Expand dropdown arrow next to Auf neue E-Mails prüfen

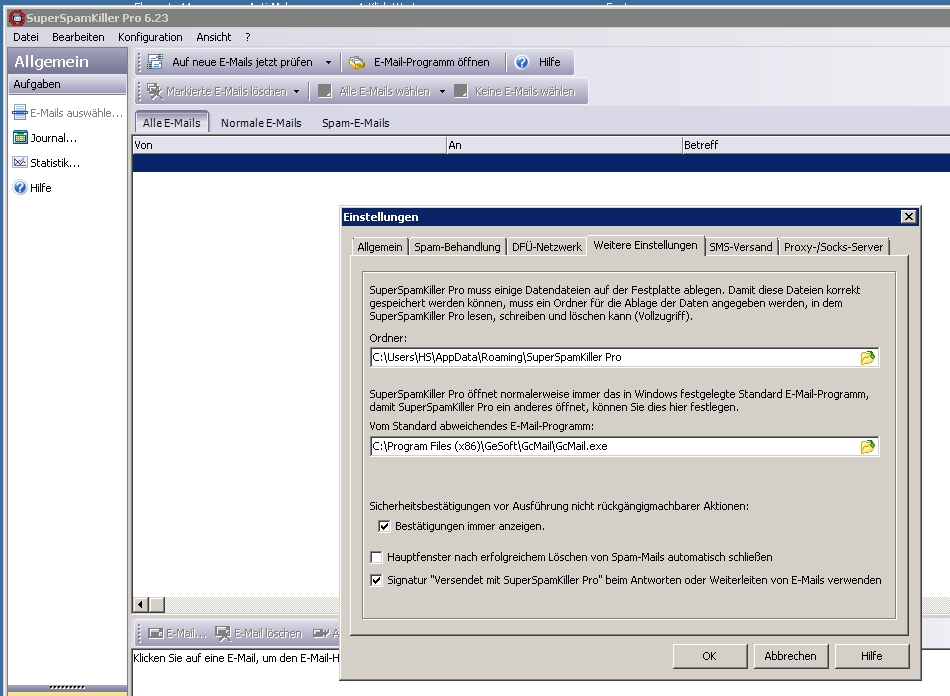[328, 62]
